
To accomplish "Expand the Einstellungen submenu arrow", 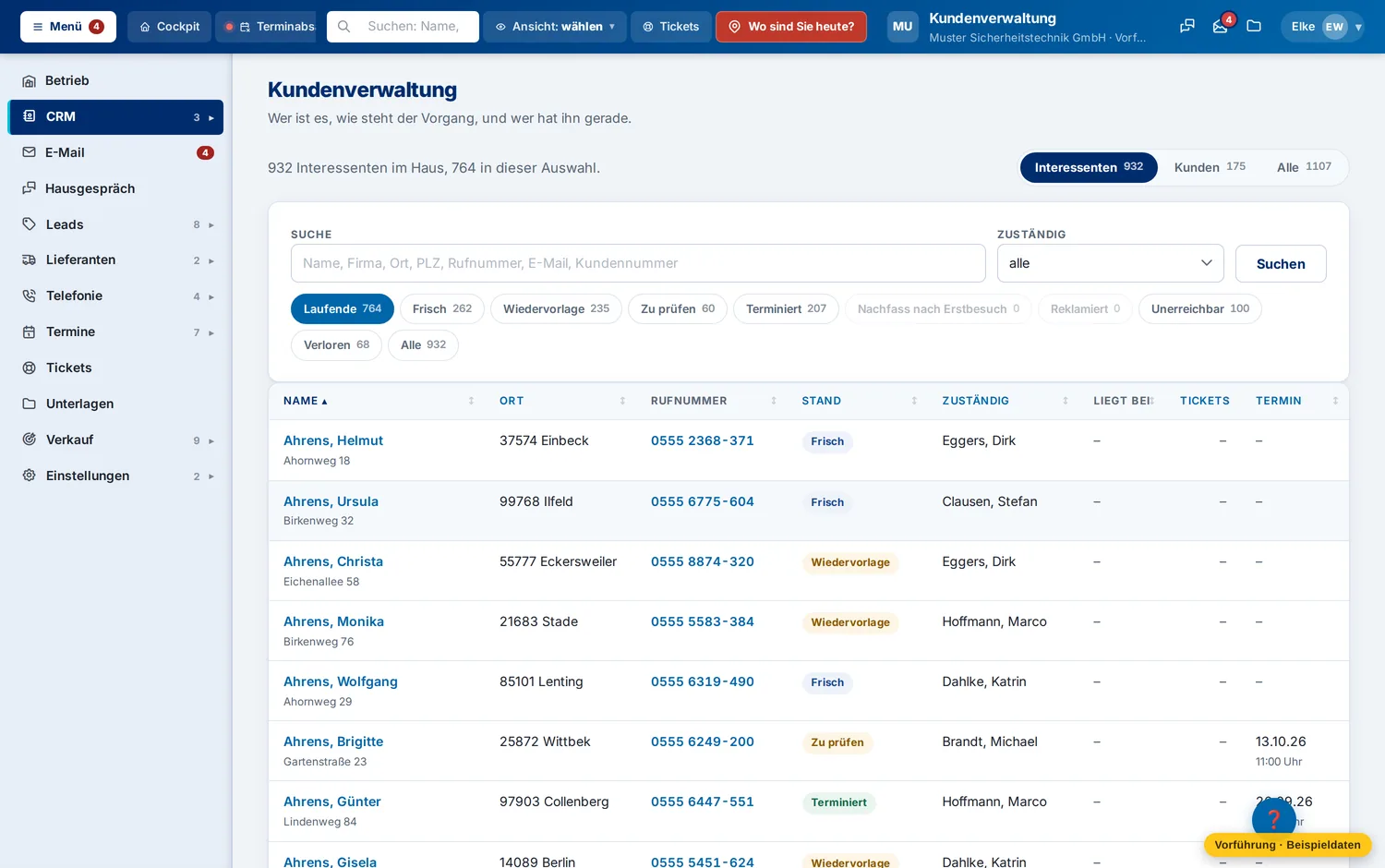I will click(211, 476).
